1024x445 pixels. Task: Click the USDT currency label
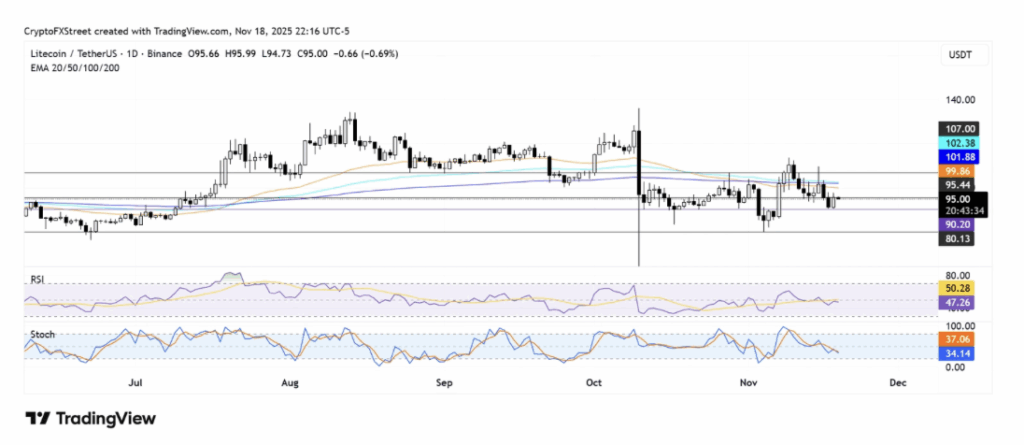(x=957, y=54)
